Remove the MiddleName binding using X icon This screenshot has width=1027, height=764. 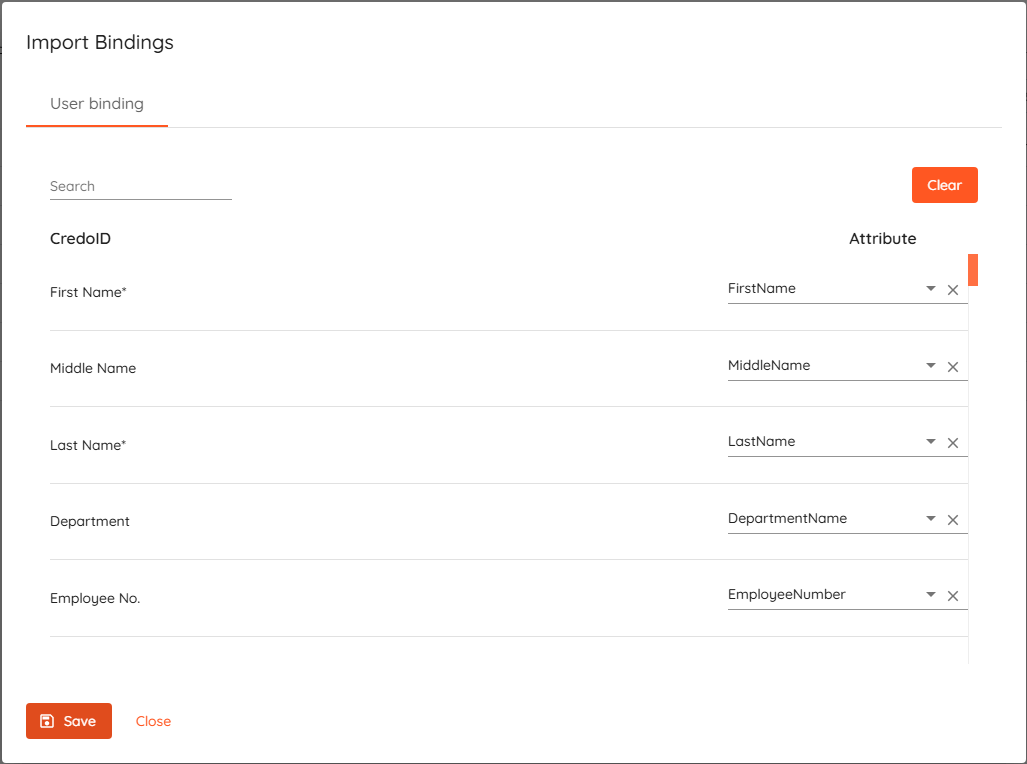pyautogui.click(x=953, y=367)
